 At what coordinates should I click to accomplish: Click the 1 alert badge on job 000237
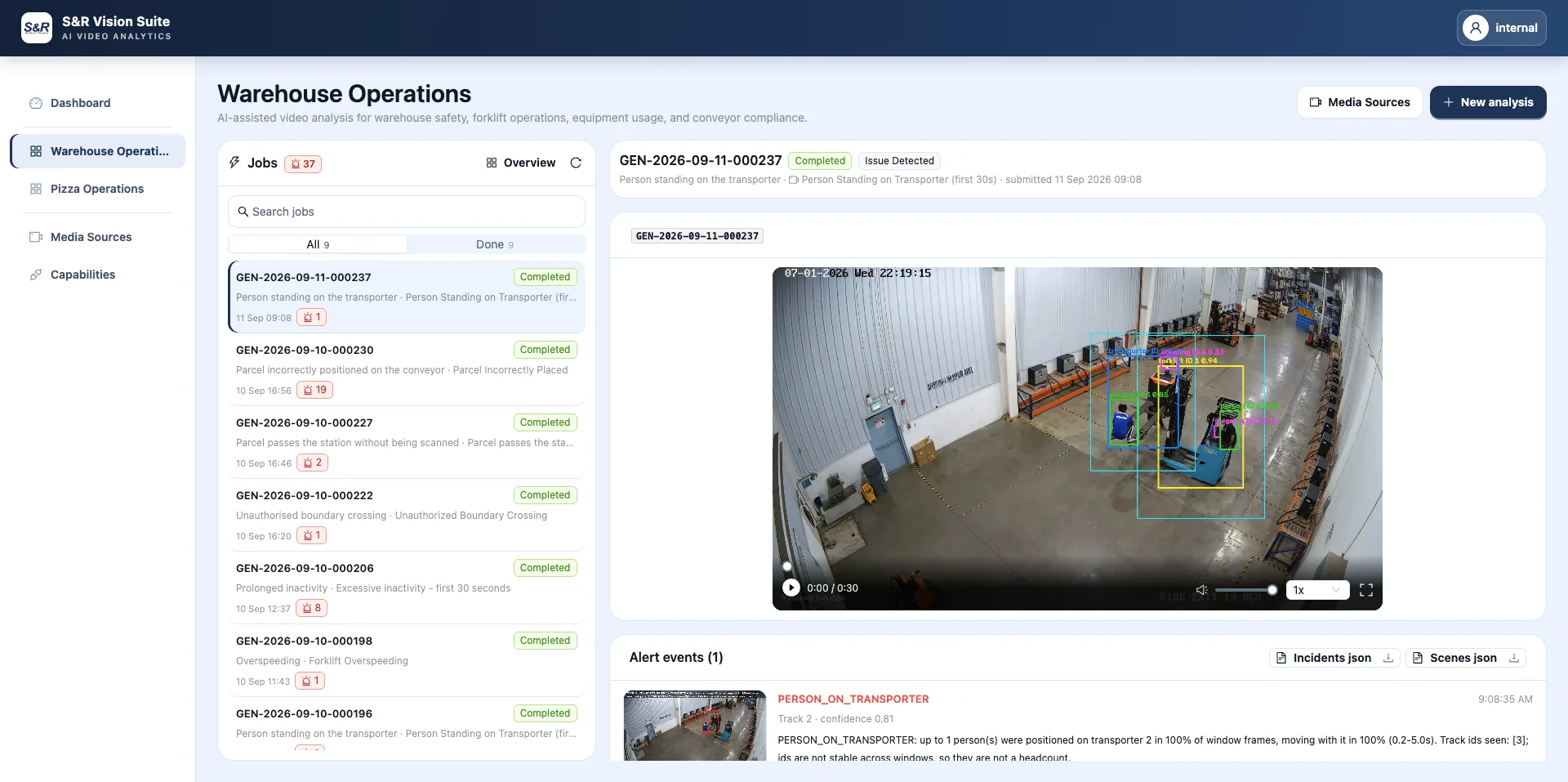(x=312, y=317)
